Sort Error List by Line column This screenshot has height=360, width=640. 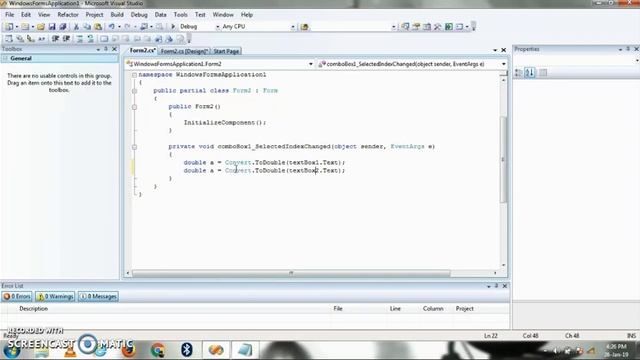(x=395, y=309)
